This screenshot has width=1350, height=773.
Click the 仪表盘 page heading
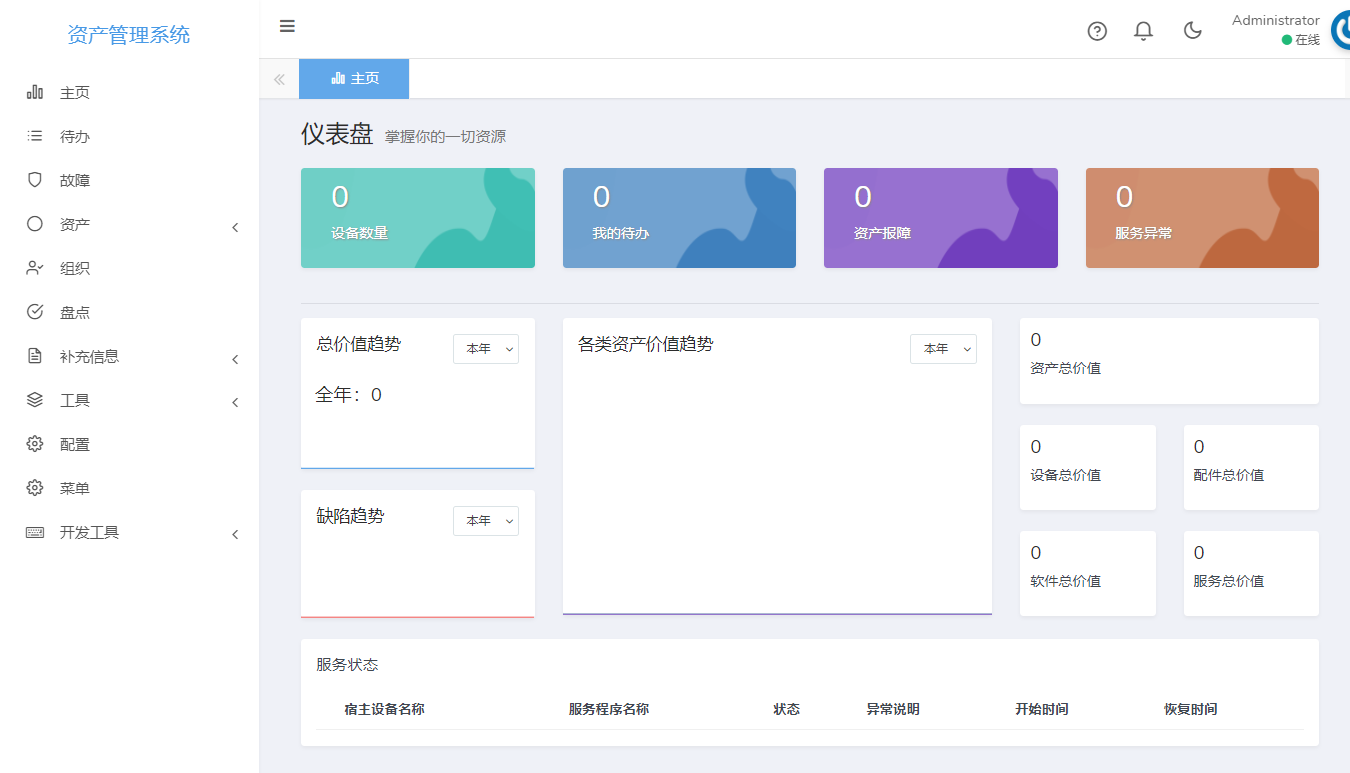[x=337, y=134]
